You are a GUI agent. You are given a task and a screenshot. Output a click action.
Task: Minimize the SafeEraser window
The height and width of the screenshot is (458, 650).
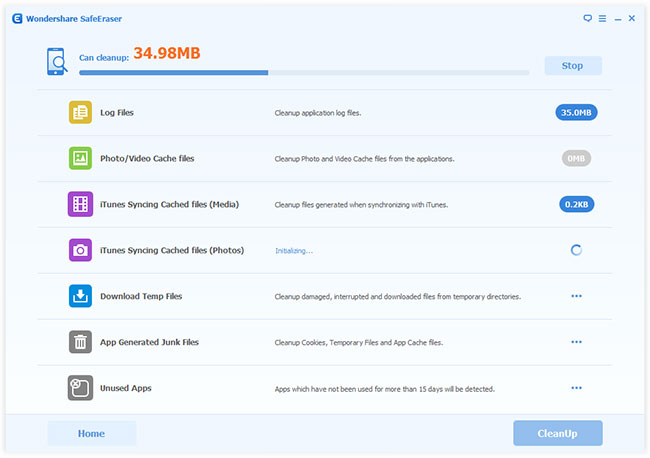coord(618,19)
